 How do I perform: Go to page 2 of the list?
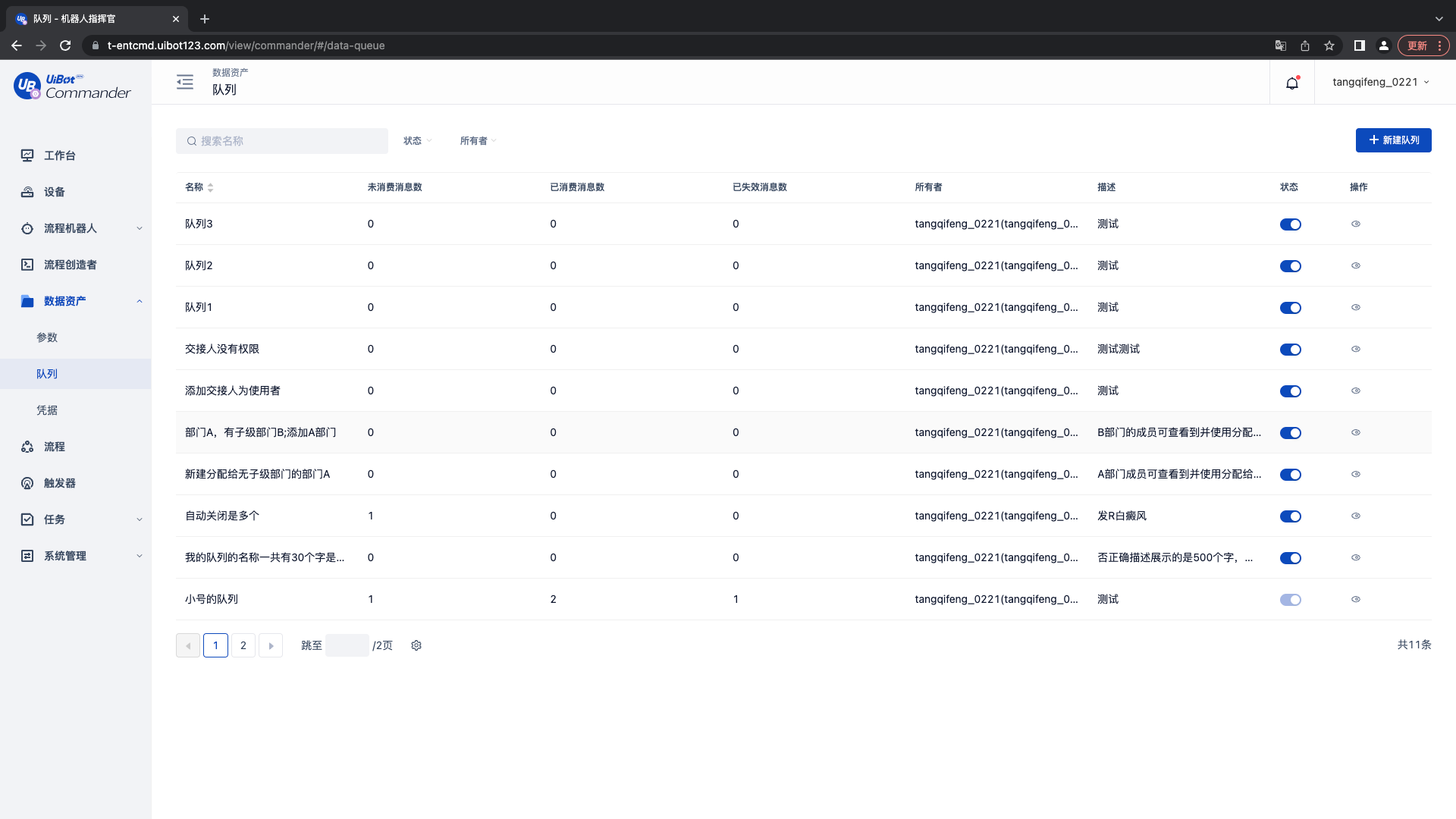(x=243, y=645)
